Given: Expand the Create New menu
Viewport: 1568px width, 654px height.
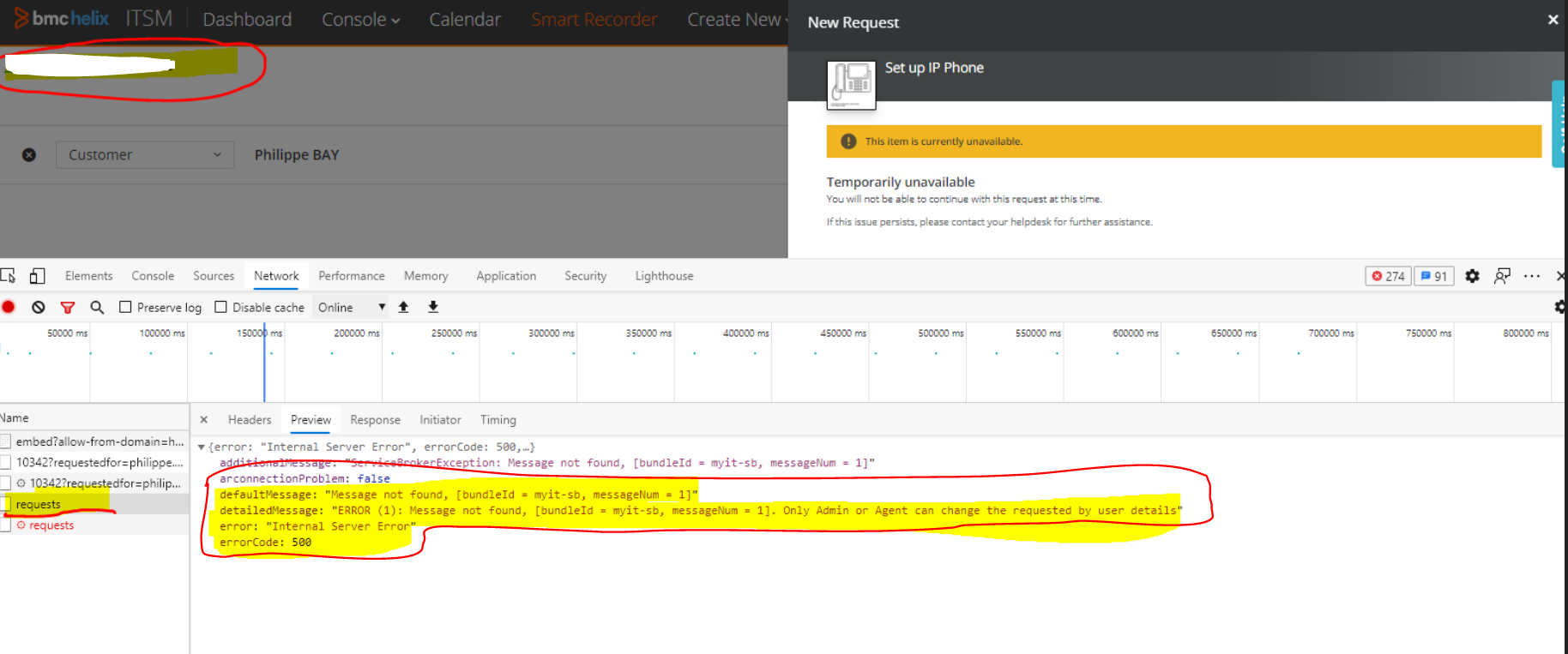Looking at the screenshot, I should (738, 19).
